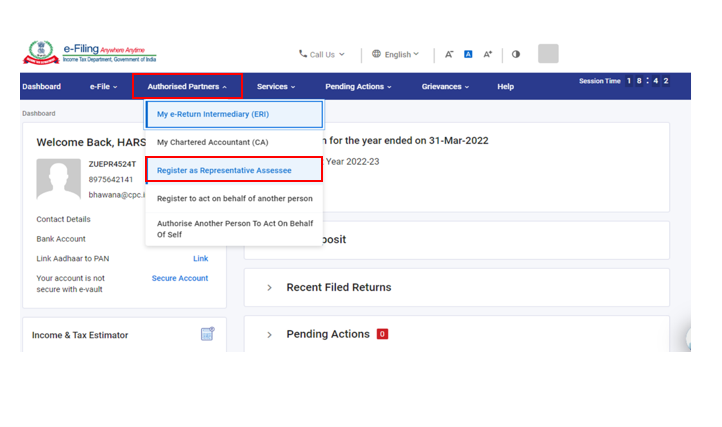The image size is (722, 427).
Task: Go to the Dashboard tab
Action: [41, 87]
